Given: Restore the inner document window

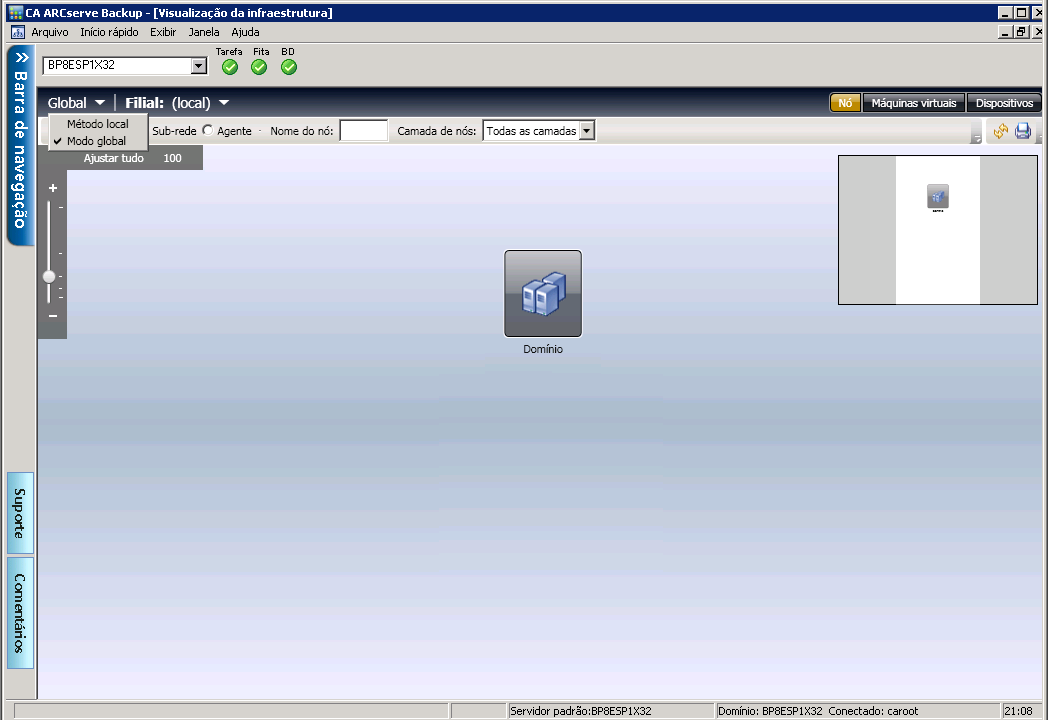Looking at the screenshot, I should point(1021,32).
